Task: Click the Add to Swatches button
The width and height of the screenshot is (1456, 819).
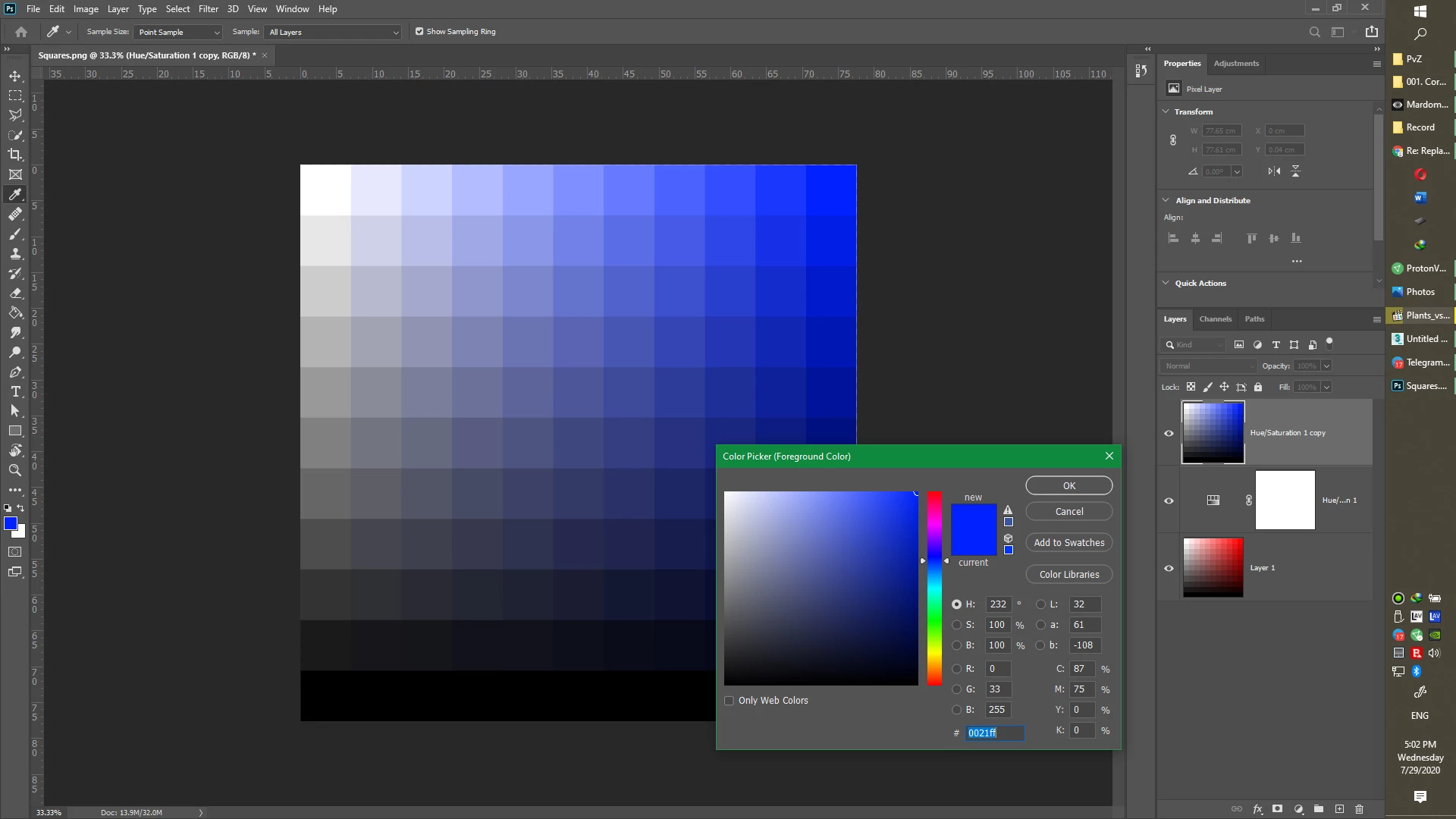Action: [x=1068, y=543]
